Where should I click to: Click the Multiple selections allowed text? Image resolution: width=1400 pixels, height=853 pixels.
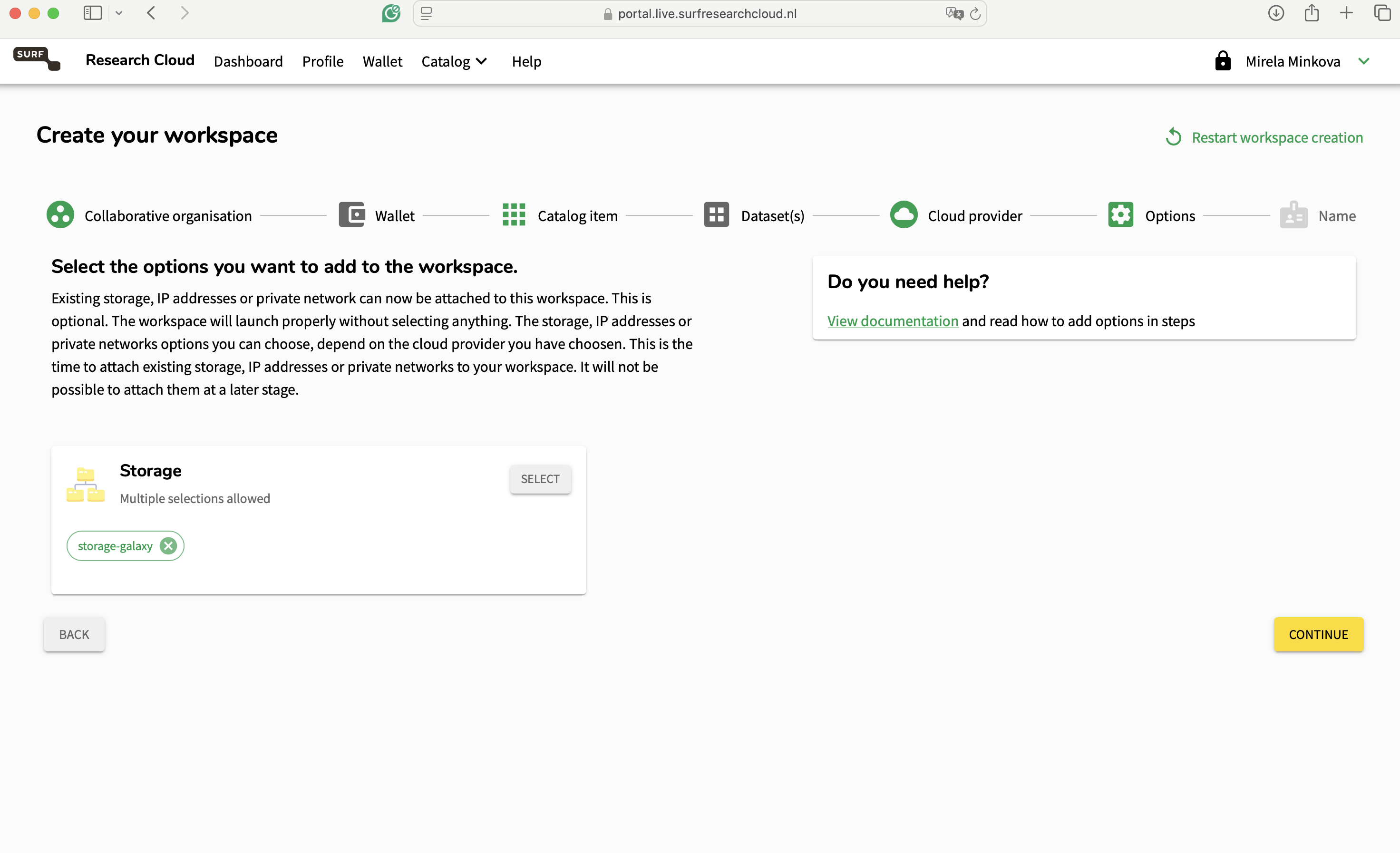[195, 499]
